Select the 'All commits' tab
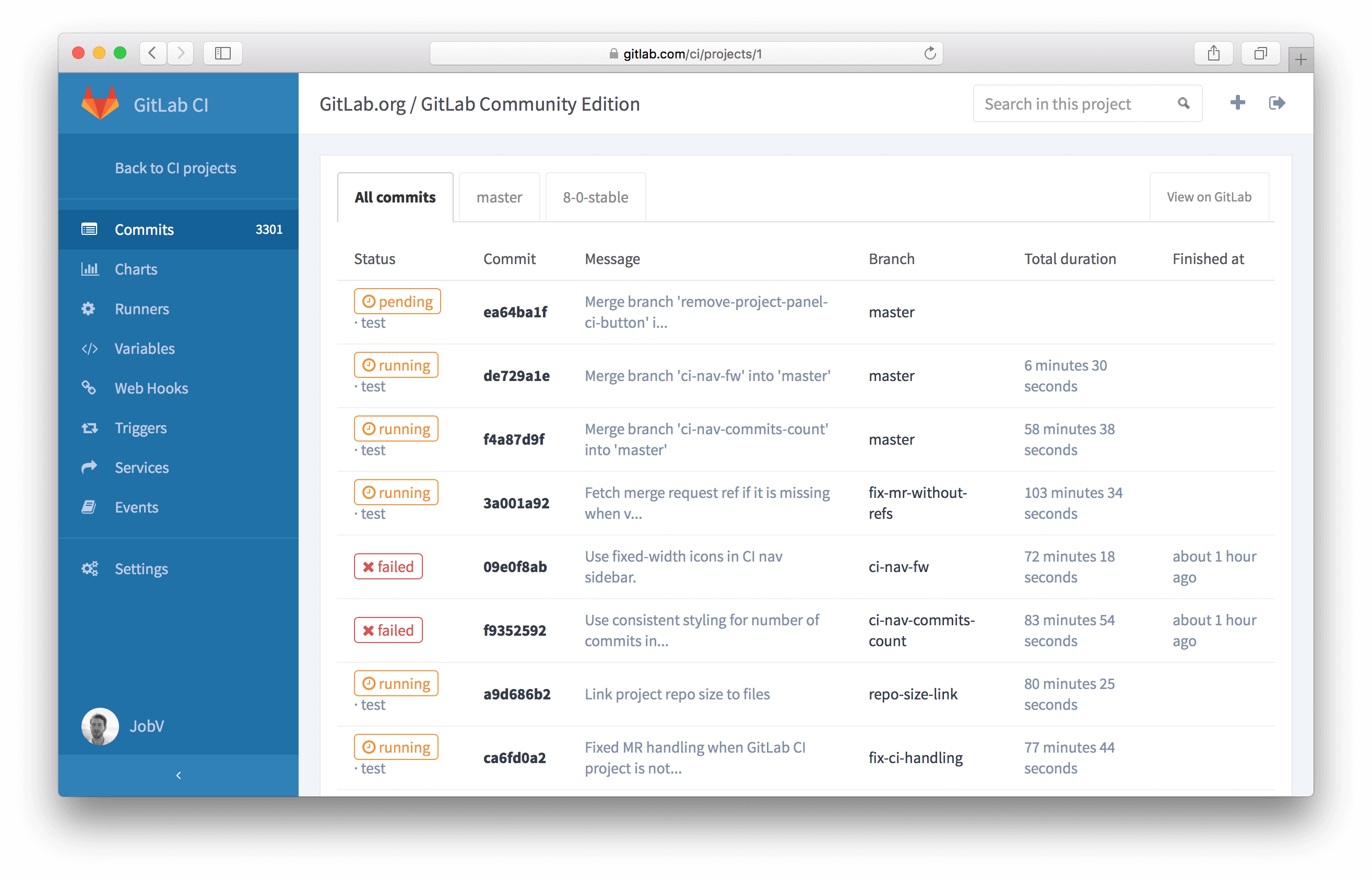This screenshot has width=1372, height=880. (x=396, y=196)
